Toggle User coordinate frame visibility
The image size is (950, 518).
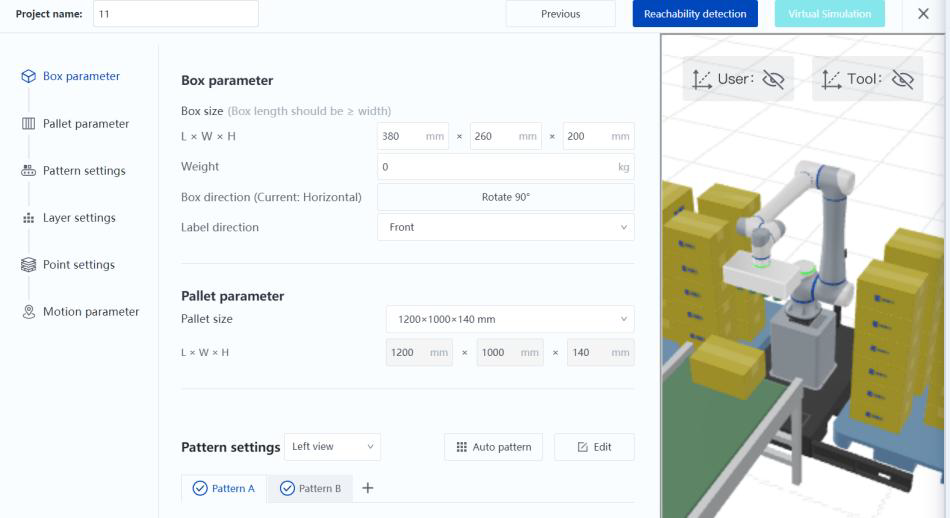[x=773, y=79]
